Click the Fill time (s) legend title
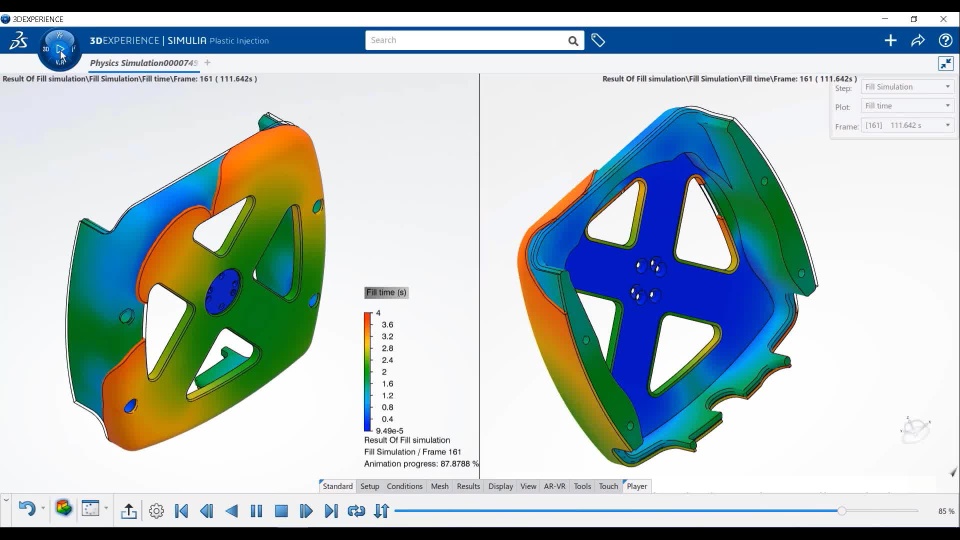 pyautogui.click(x=386, y=293)
